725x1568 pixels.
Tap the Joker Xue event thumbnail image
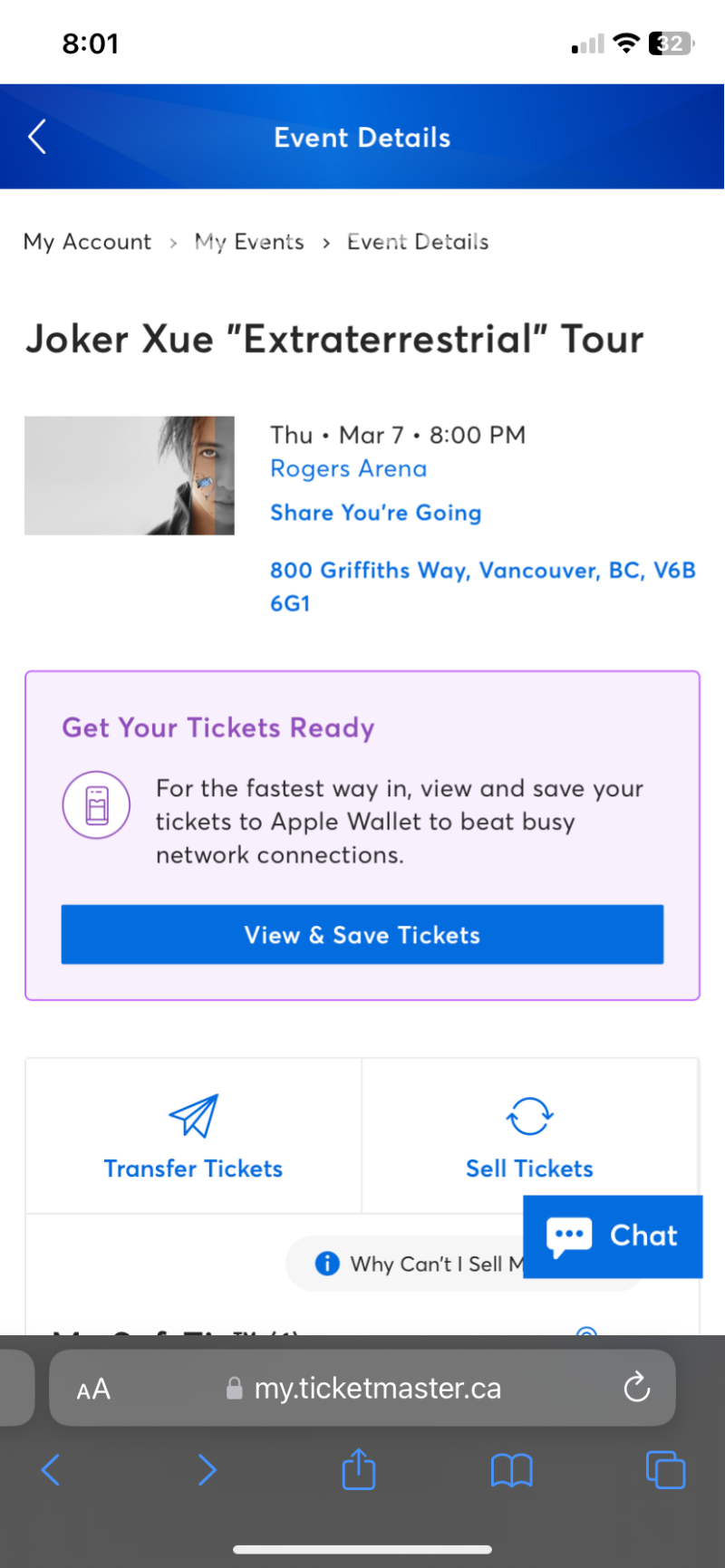[x=130, y=476]
